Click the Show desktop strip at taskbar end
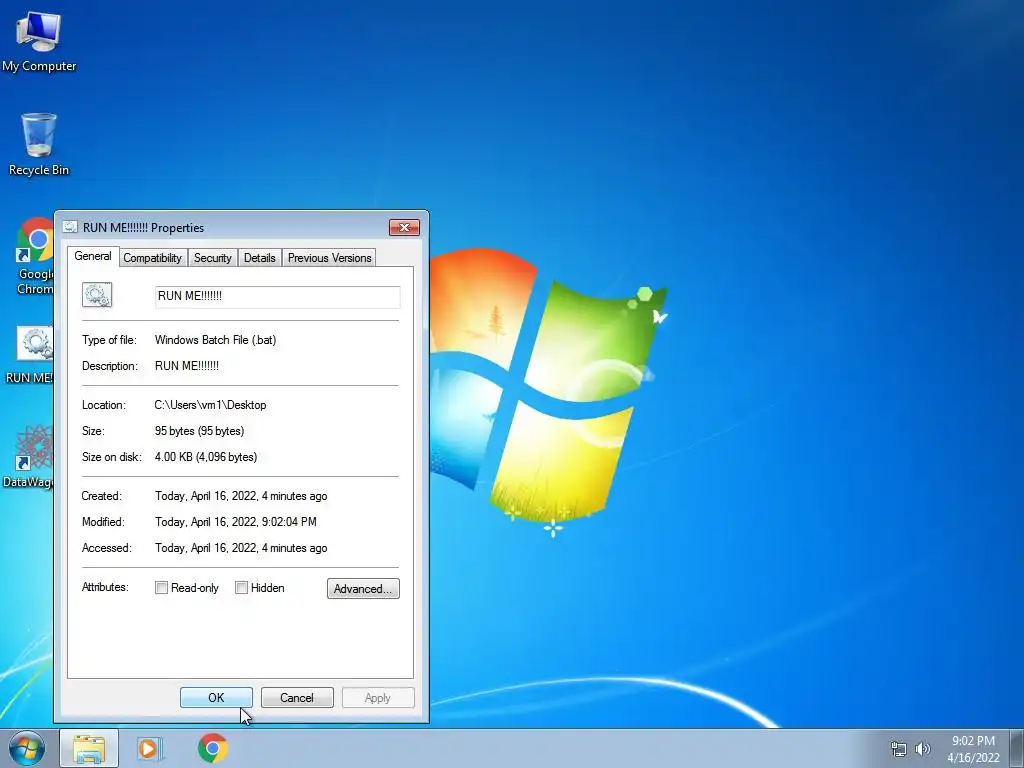The height and width of the screenshot is (768, 1024). [1017, 748]
